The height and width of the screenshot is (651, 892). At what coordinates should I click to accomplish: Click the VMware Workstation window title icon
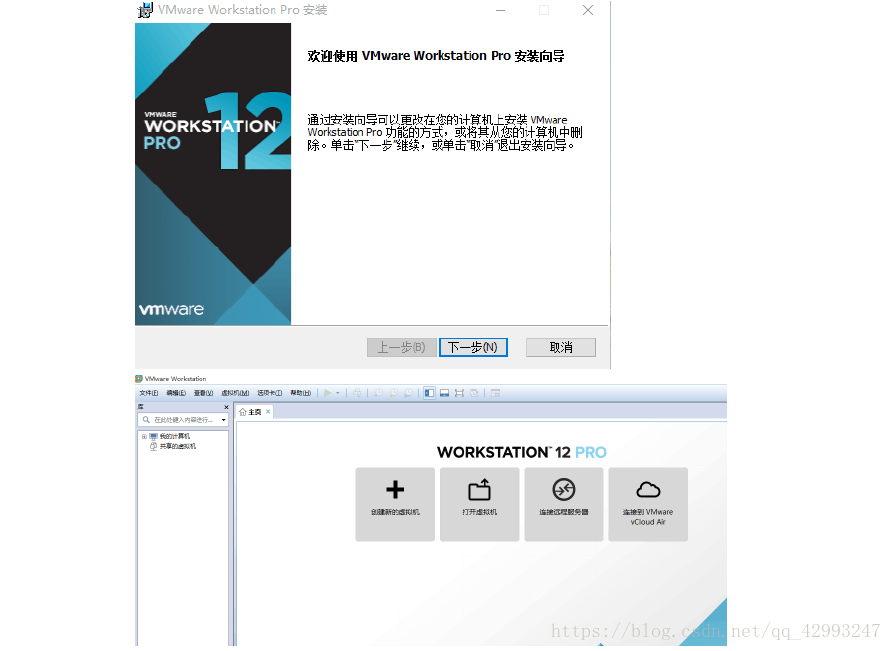coord(139,379)
